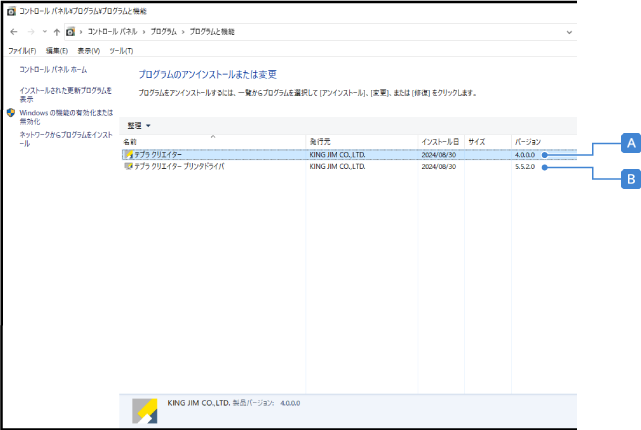Open the ツール(T) menu
This screenshot has height=430, width=641.
click(x=121, y=50)
